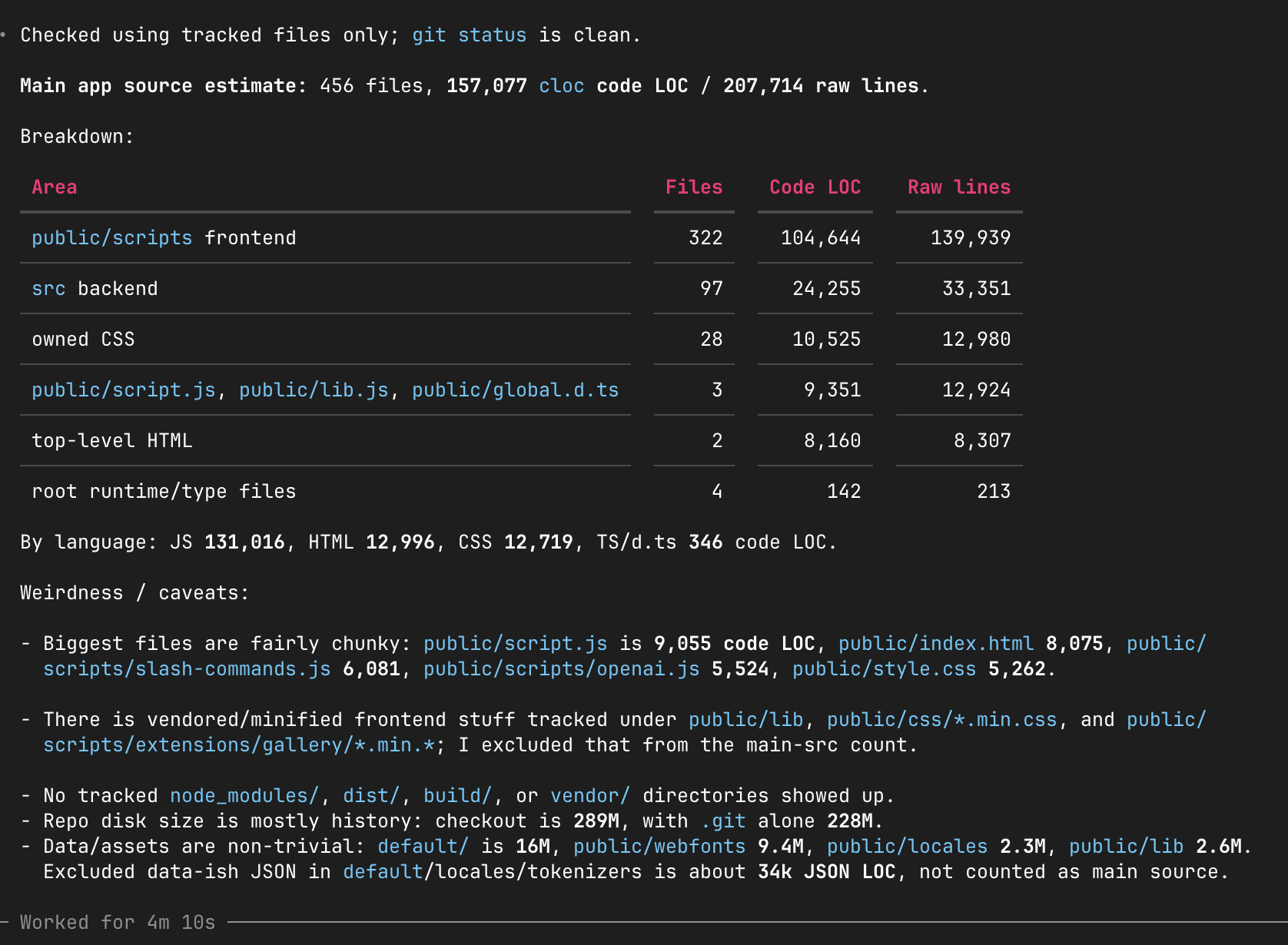1288x945 pixels.
Task: Click the HTML '12,996' language count
Action: pyautogui.click(x=400, y=542)
